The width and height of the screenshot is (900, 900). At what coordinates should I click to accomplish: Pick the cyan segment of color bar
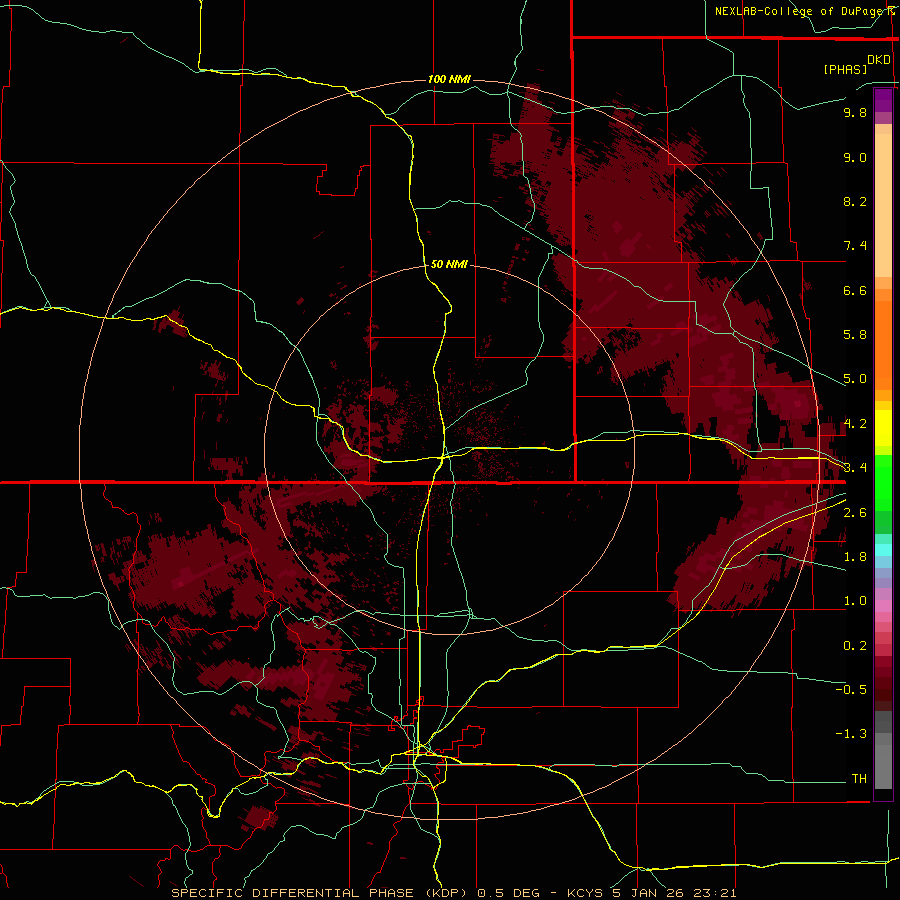coord(883,550)
